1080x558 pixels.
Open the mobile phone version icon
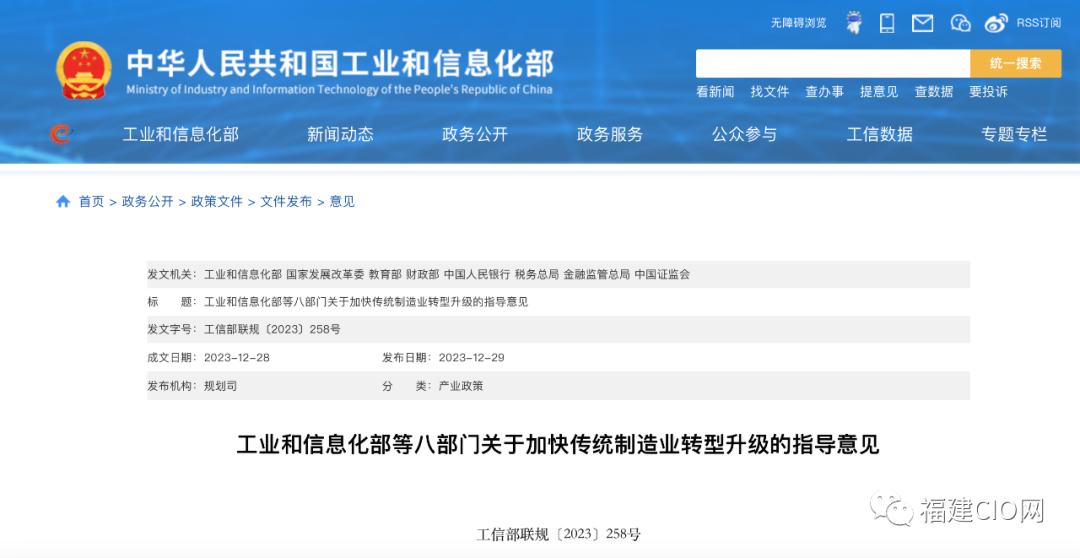[x=887, y=22]
